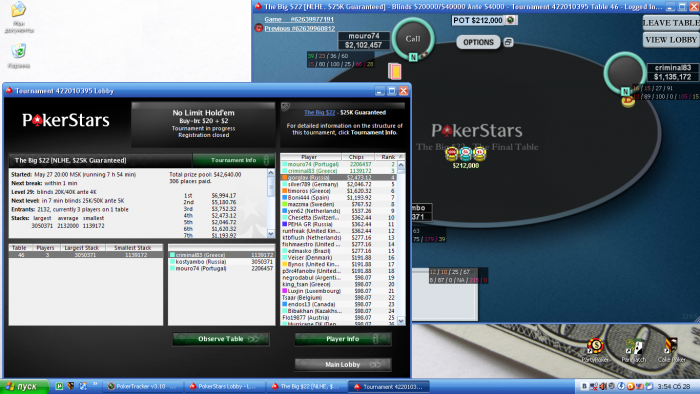
Task: Switch to The Big $22 taskbar window
Action: (x=307, y=386)
